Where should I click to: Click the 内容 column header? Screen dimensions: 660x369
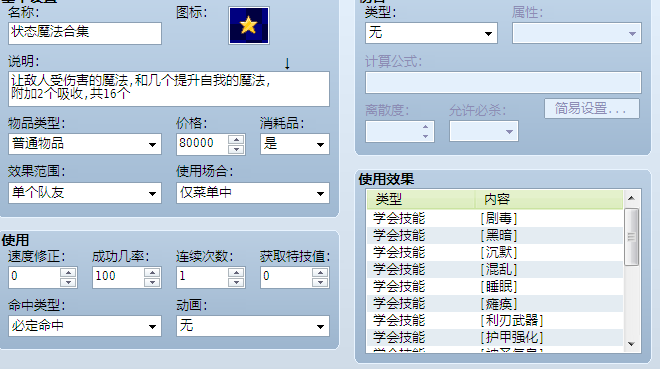click(549, 199)
